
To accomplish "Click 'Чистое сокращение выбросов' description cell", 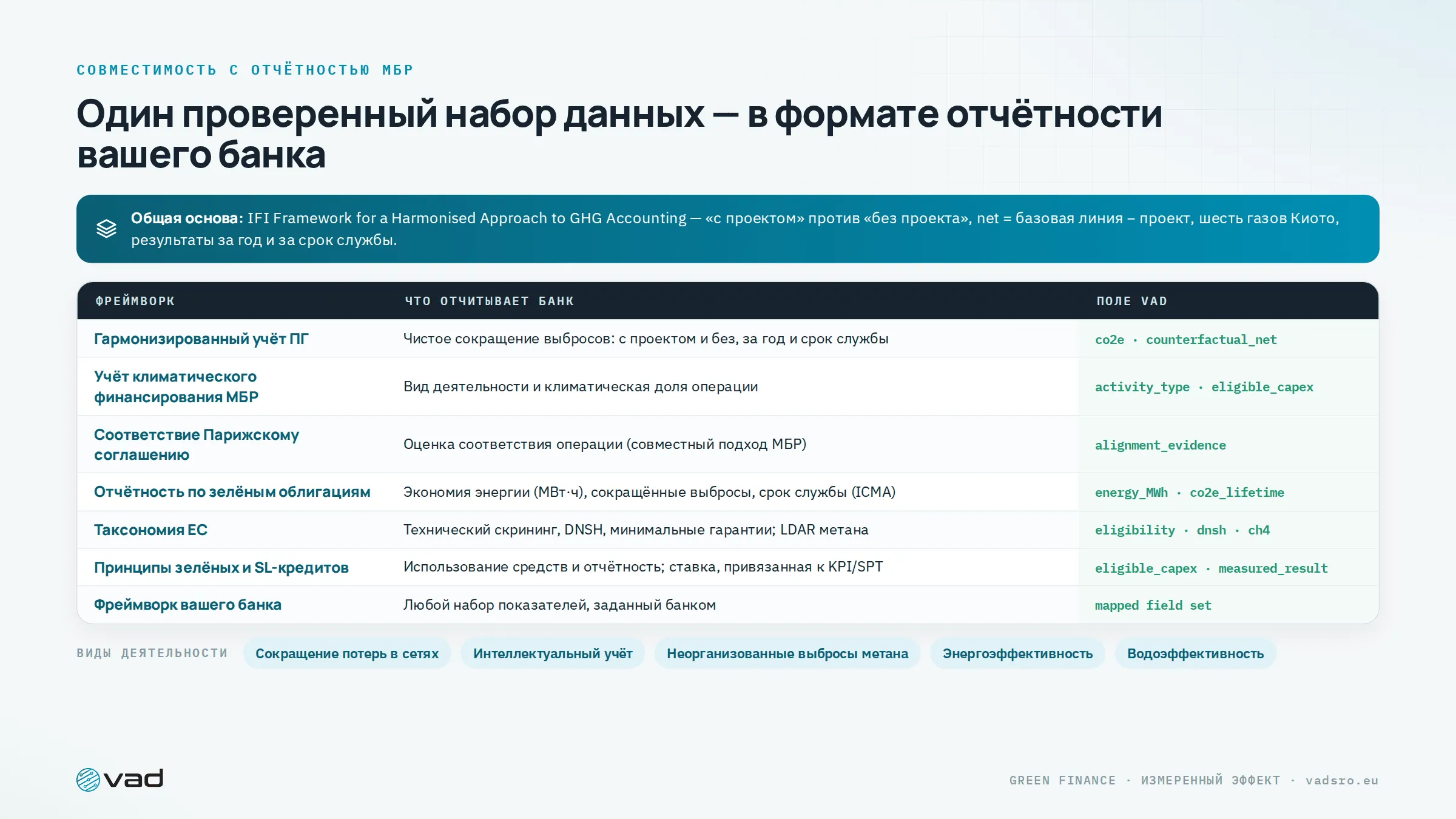I will pos(646,339).
